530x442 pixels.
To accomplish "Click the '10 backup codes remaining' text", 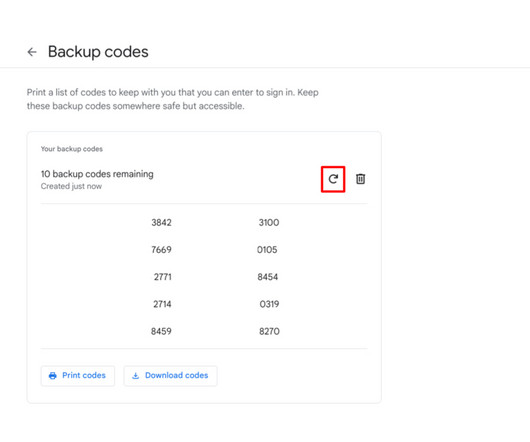I will point(97,174).
